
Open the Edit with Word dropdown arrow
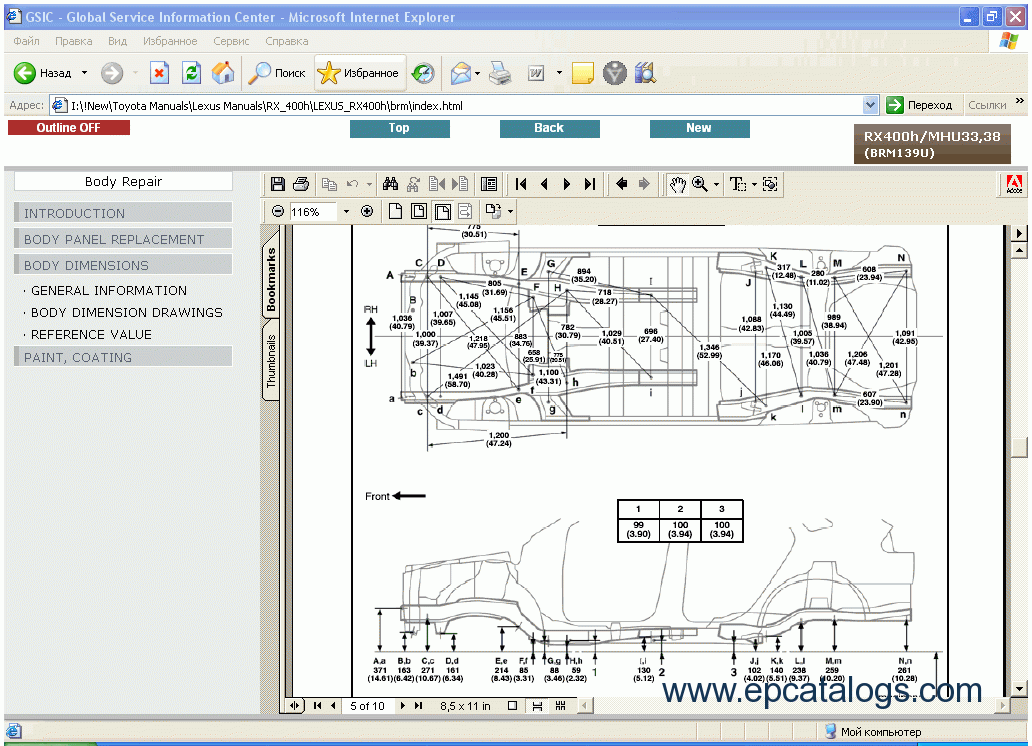pyautogui.click(x=559, y=73)
